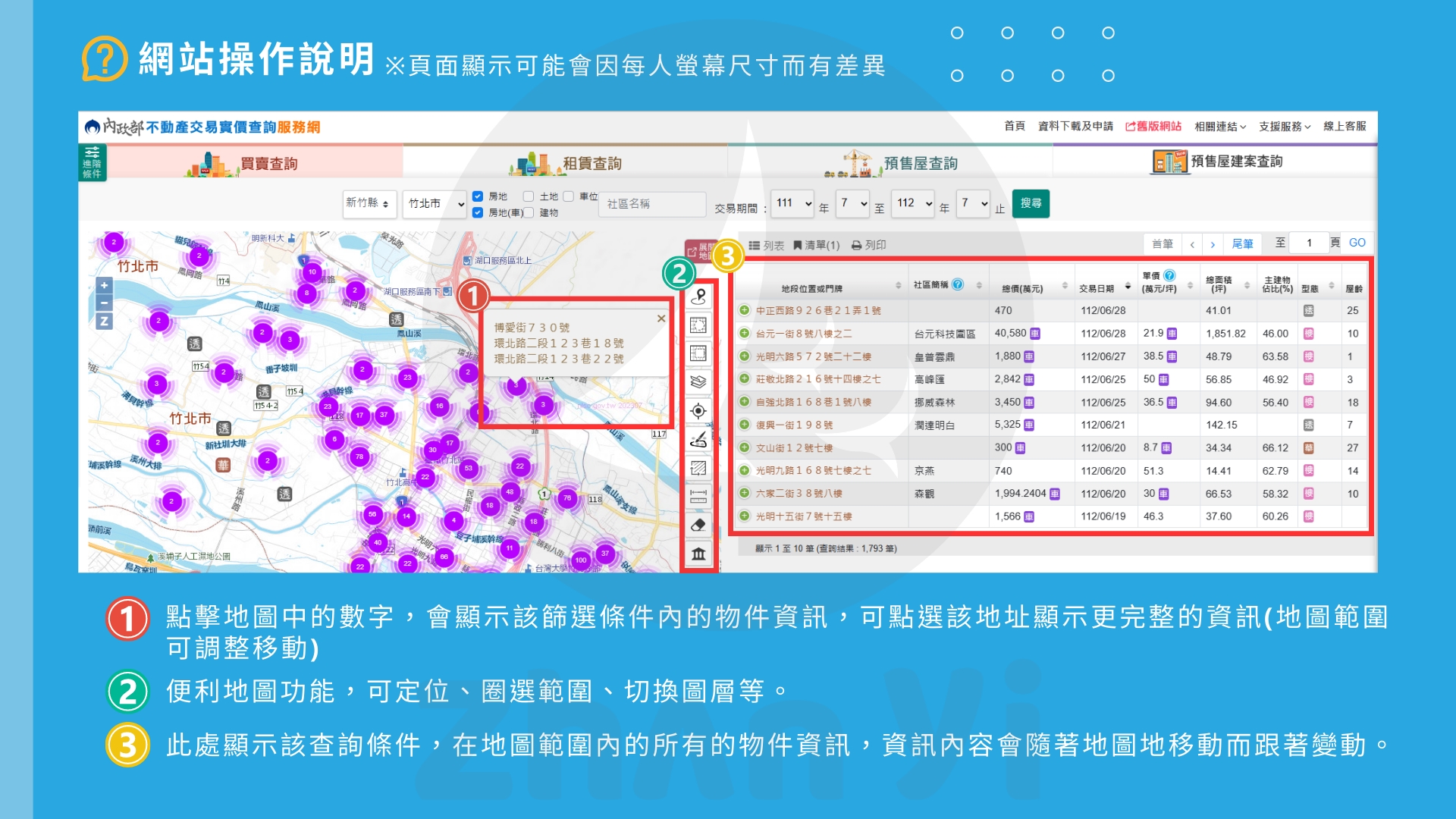Expand the 支援服務 menu
This screenshot has width=1456, height=819.
tap(1285, 127)
